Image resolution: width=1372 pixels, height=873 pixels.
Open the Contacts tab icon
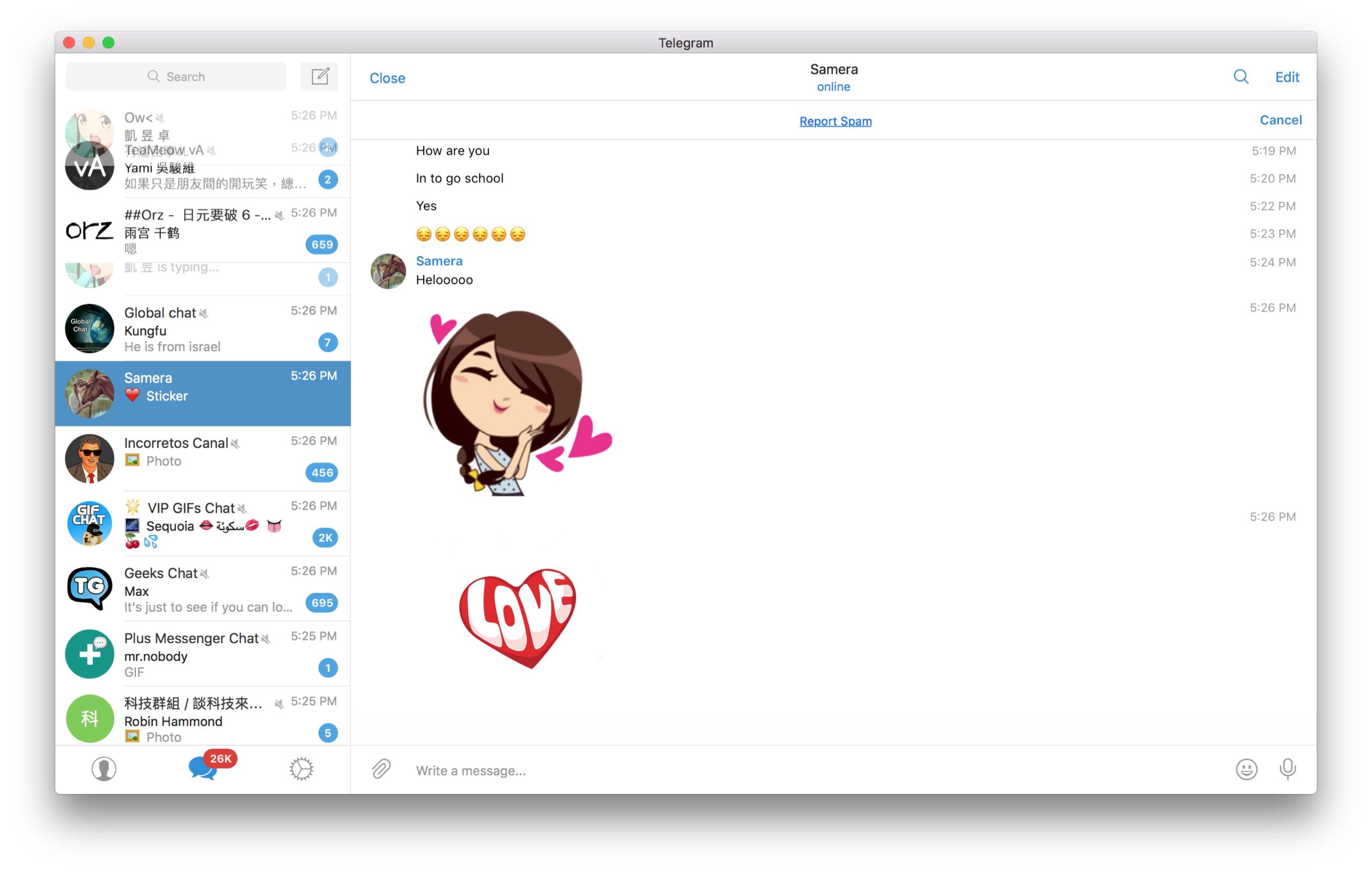click(x=103, y=768)
